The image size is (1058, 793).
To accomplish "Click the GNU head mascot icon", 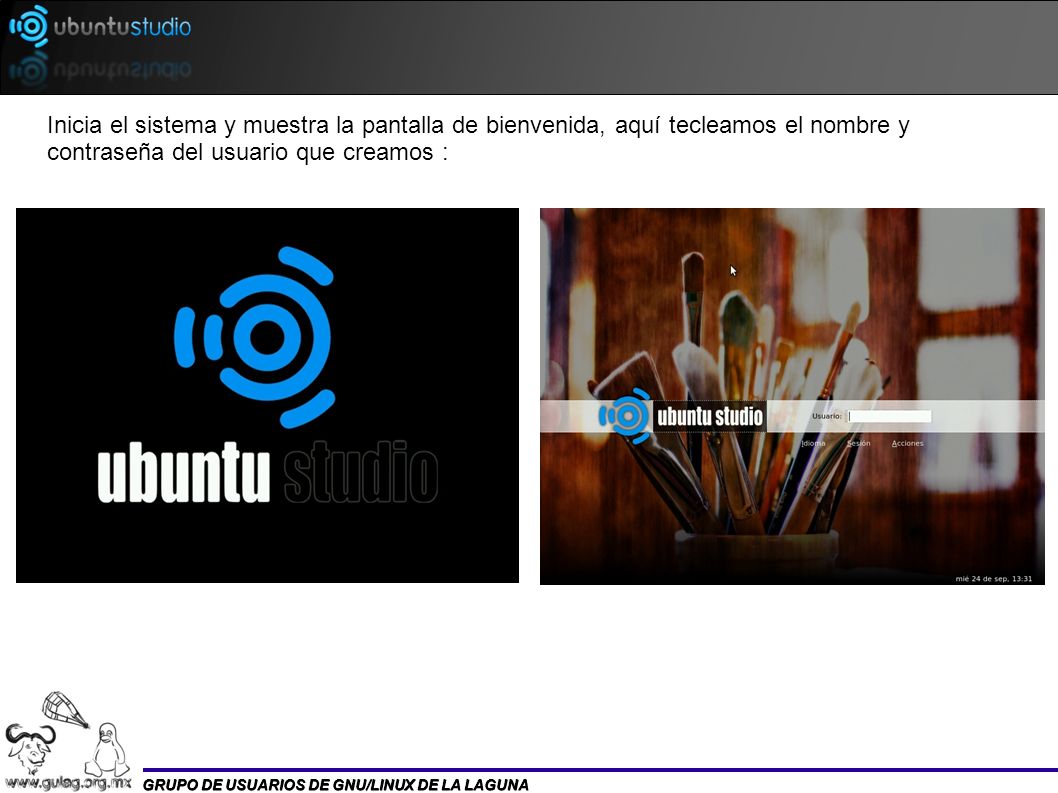I will coord(29,747).
